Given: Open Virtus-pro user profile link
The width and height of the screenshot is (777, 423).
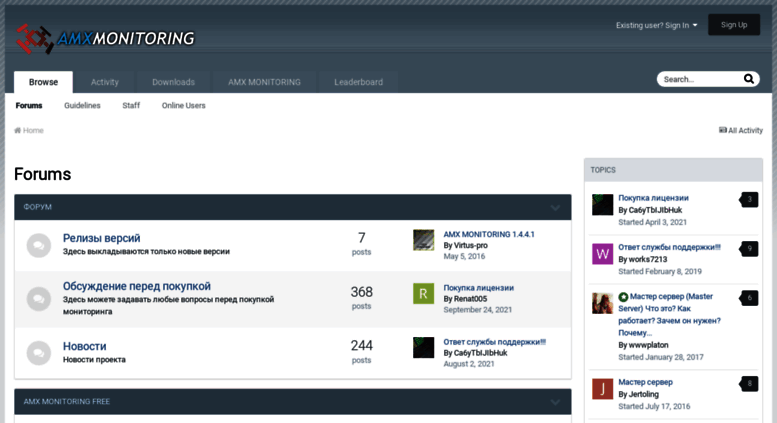Looking at the screenshot, I should tap(471, 245).
